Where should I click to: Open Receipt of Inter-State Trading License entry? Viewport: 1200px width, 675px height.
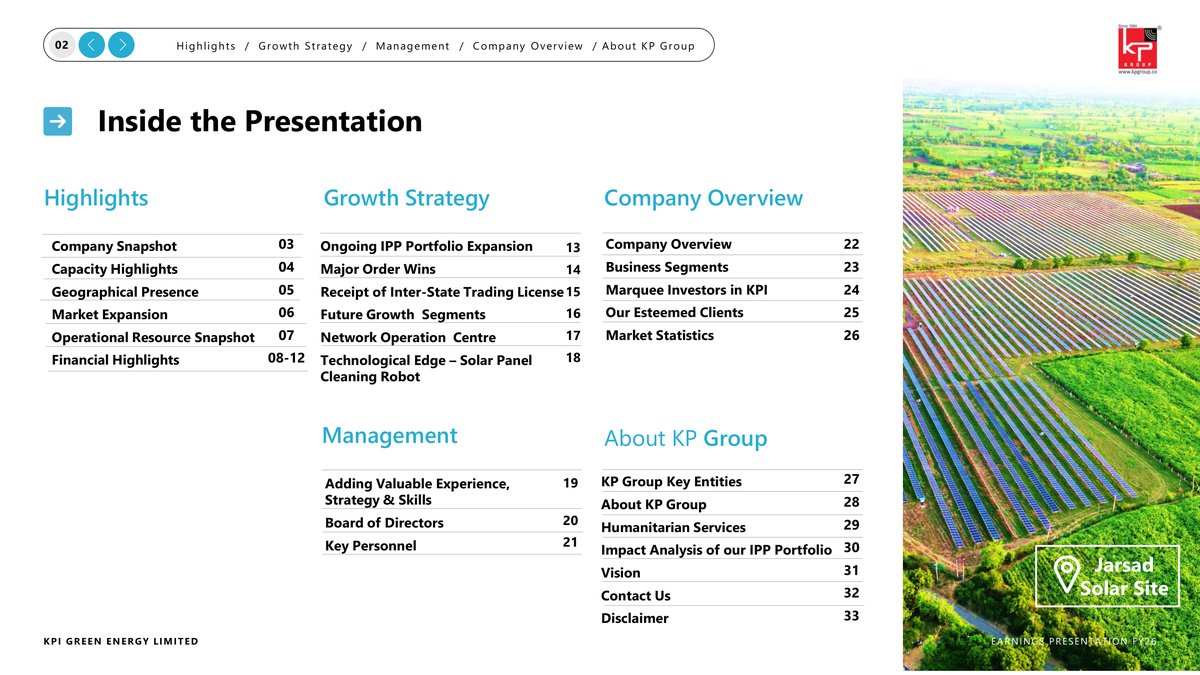click(x=442, y=292)
